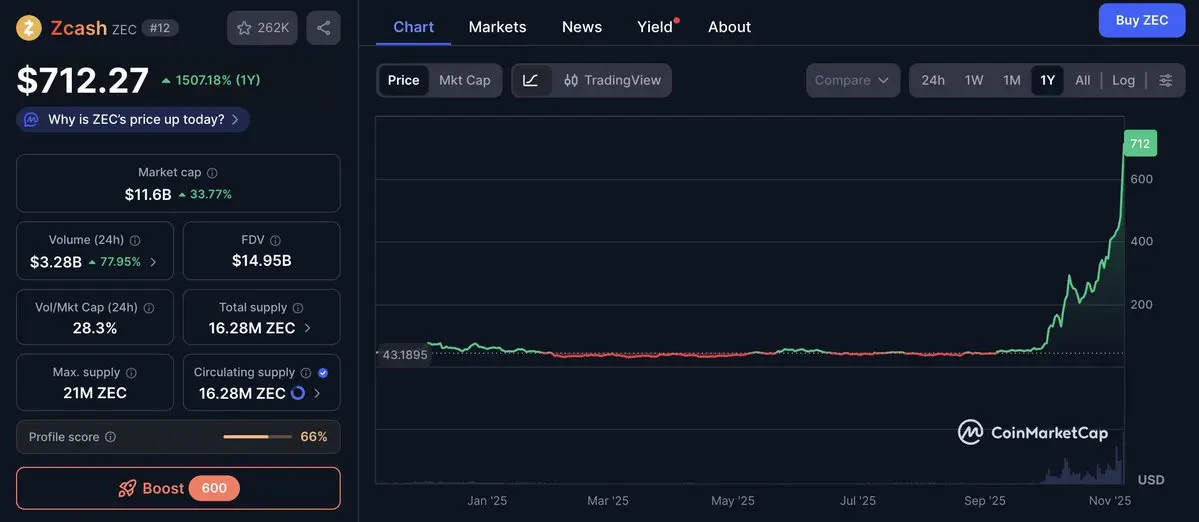Click the TradingView candlestick icon
Screen dimensions: 1199x522
571,80
